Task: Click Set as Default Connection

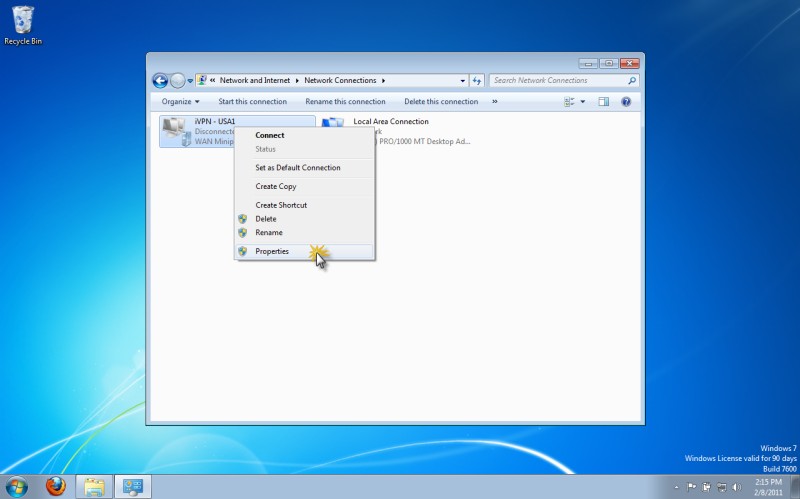Action: click(x=305, y=167)
